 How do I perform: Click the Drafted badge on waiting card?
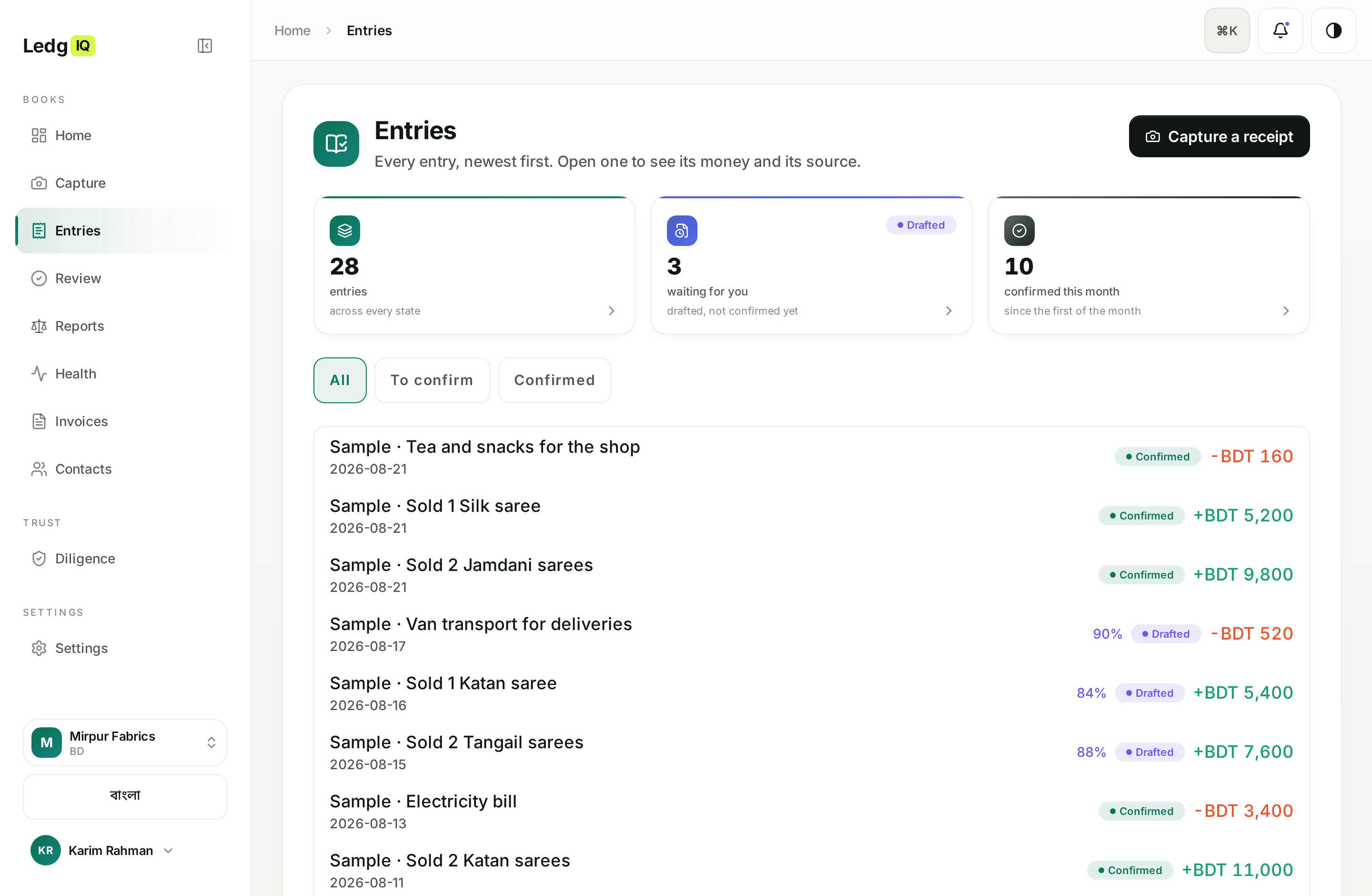pos(921,225)
